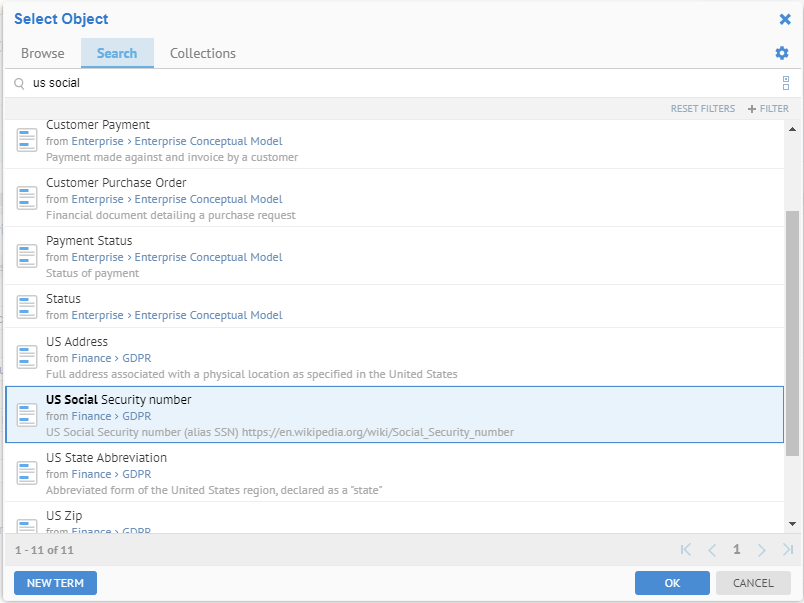This screenshot has width=804, height=603.
Task: Click in the search field containing 'us social'
Action: click(x=400, y=83)
